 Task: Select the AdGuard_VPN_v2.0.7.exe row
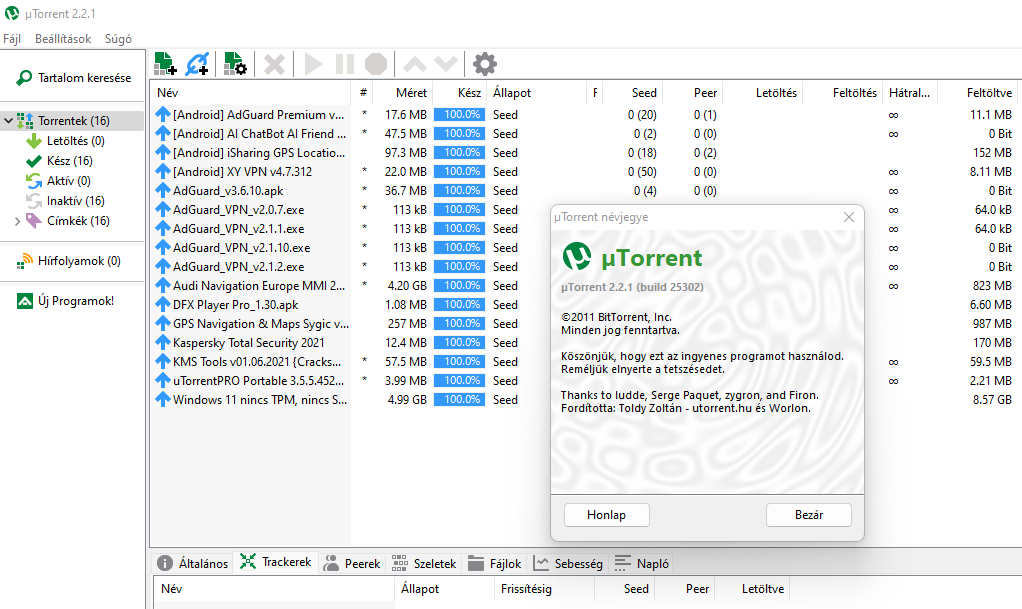[239, 209]
